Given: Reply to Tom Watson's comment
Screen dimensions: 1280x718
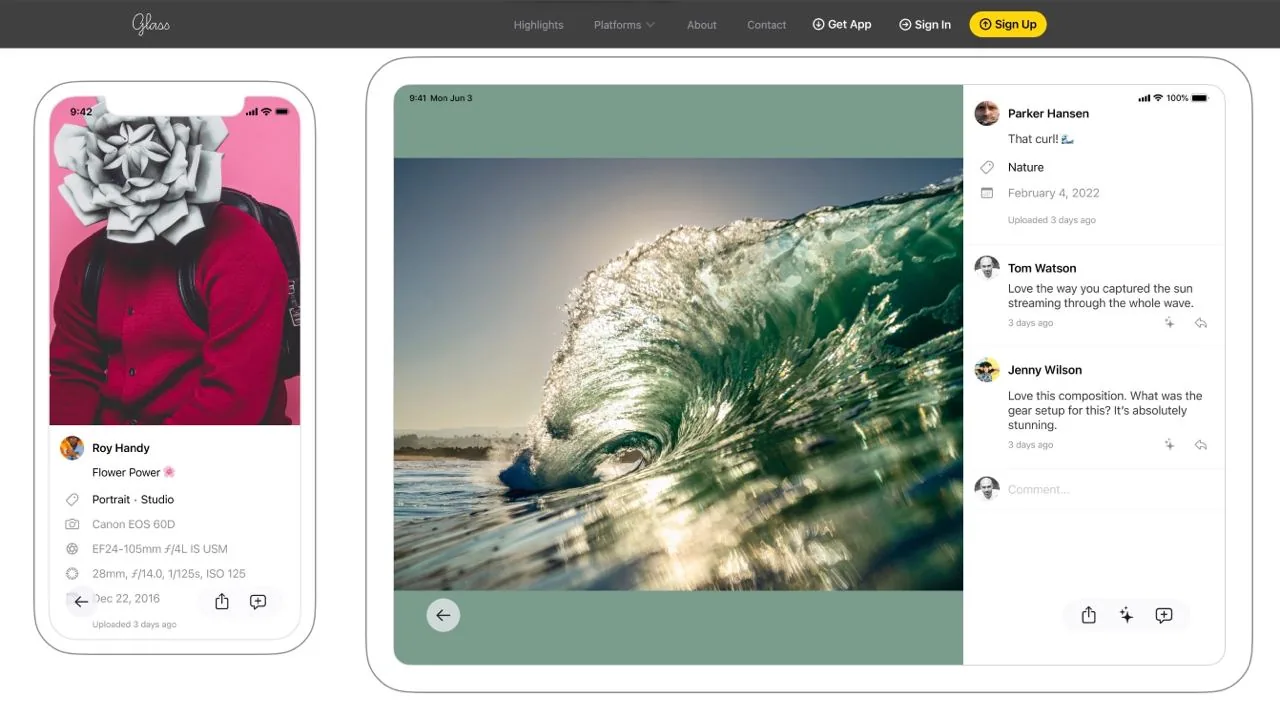Looking at the screenshot, I should tap(1201, 323).
